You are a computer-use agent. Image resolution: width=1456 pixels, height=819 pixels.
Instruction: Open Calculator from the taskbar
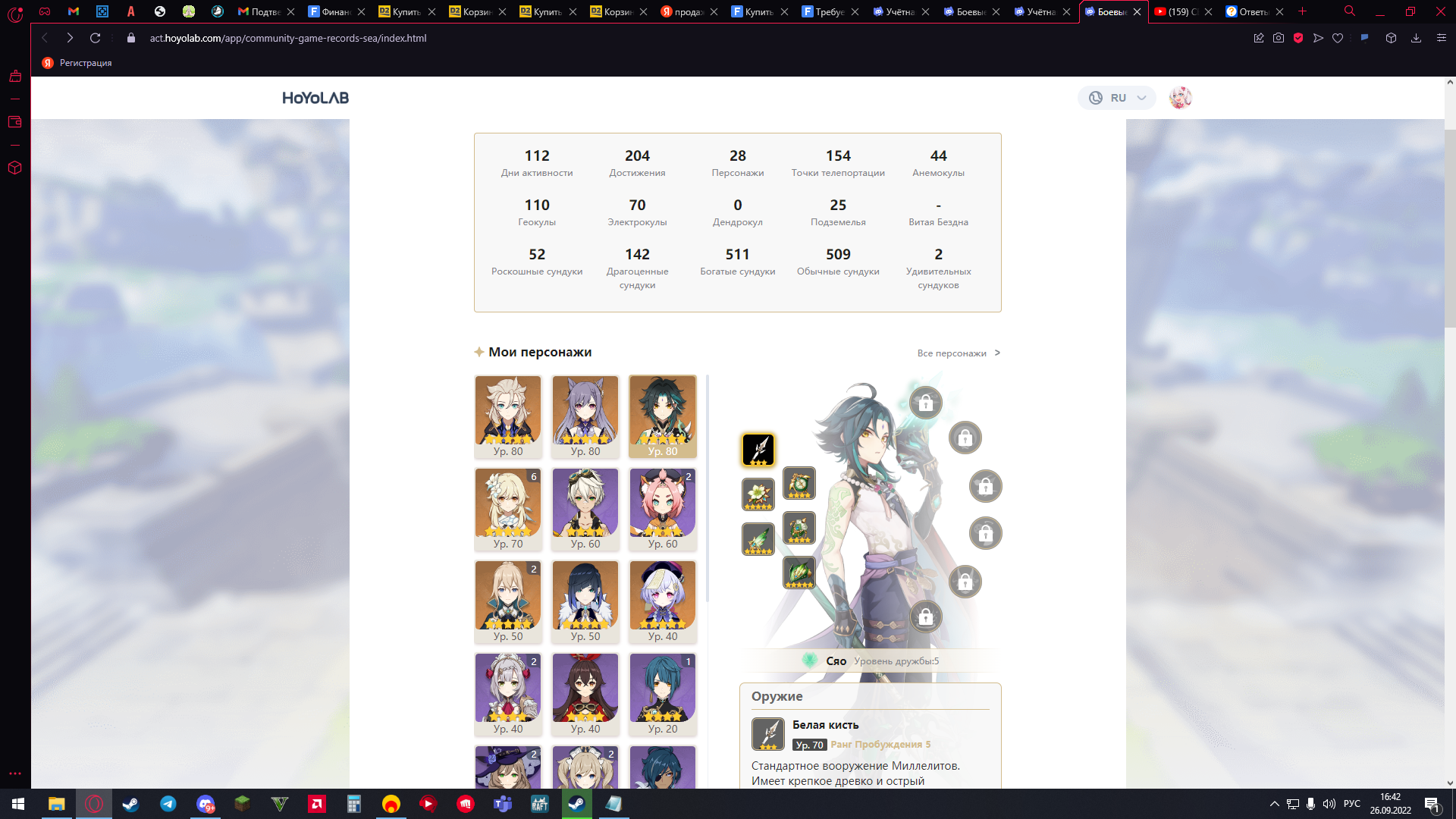tap(353, 804)
